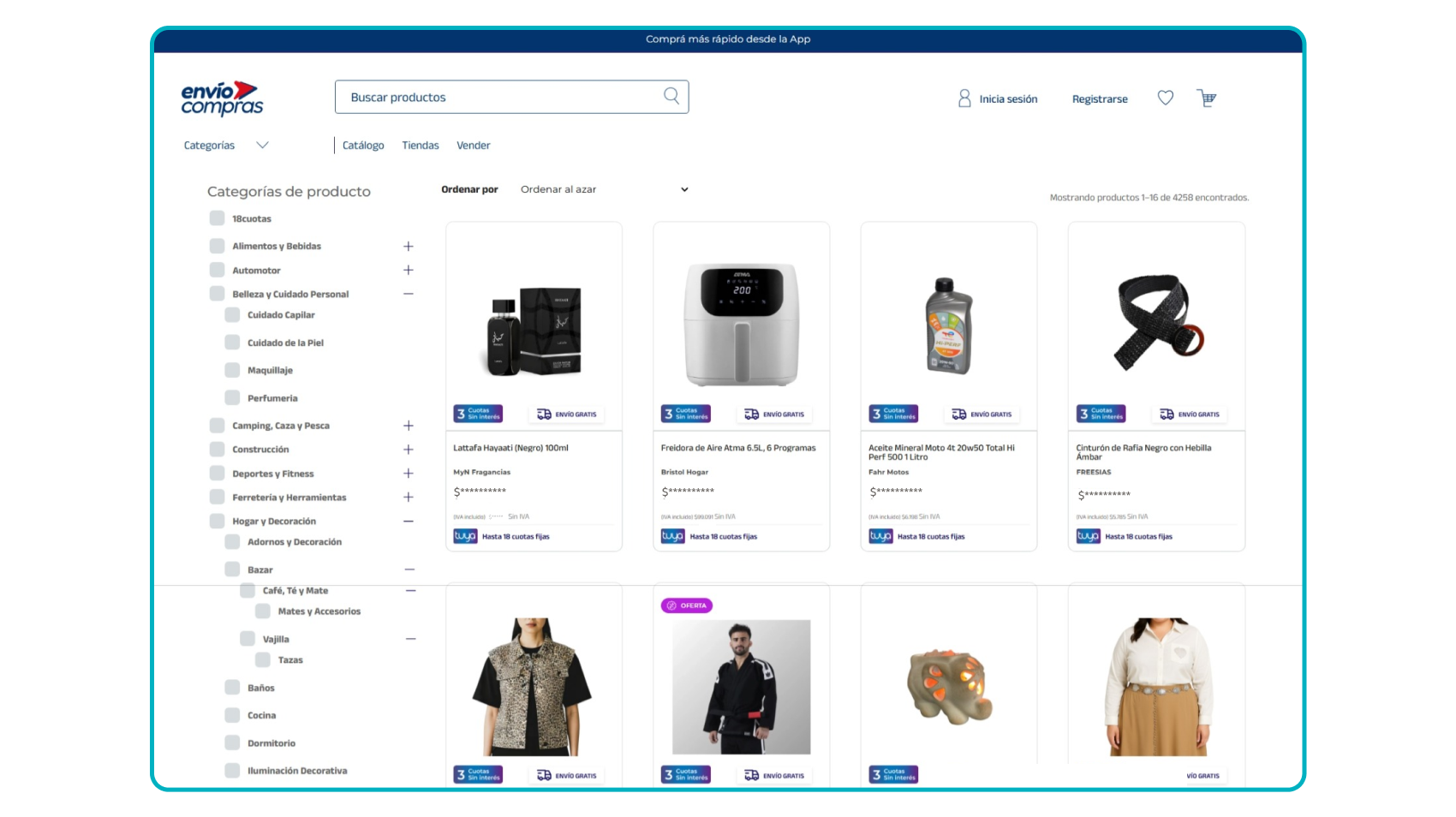Click the search magnifier icon

click(x=671, y=96)
